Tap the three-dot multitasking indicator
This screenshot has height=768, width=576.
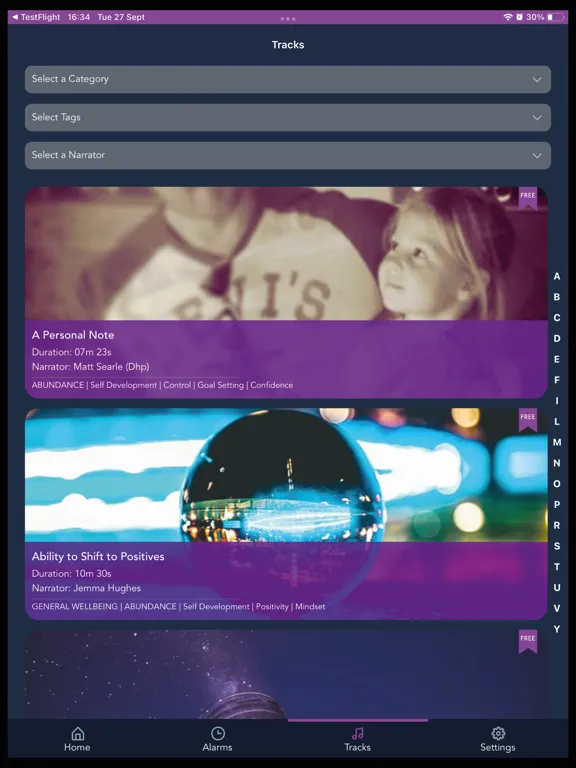[288, 19]
